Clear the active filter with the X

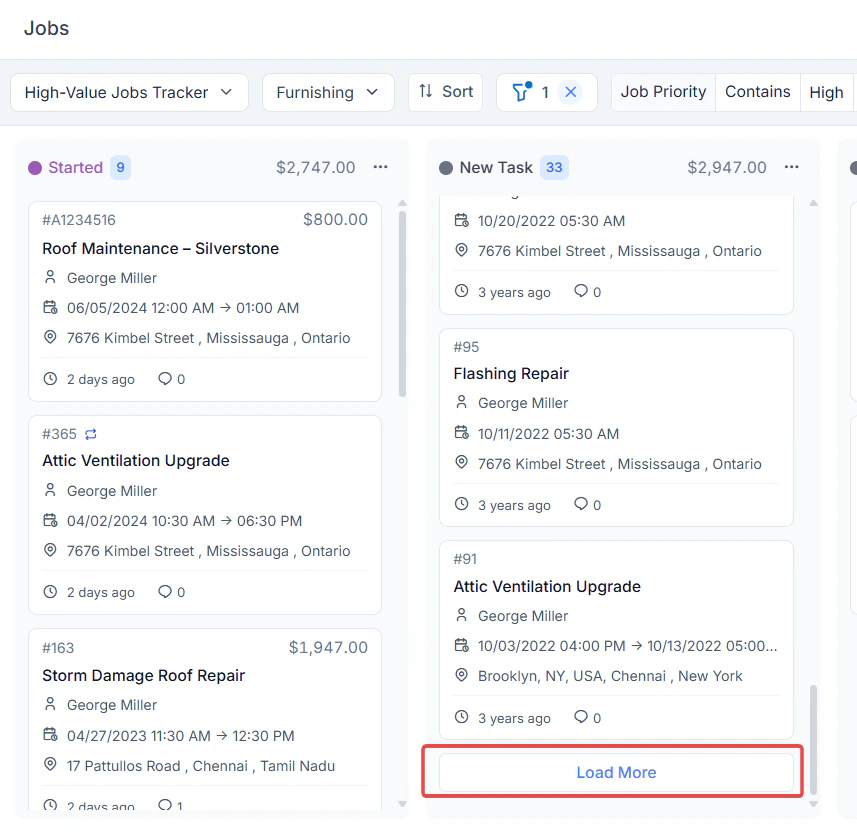[571, 92]
